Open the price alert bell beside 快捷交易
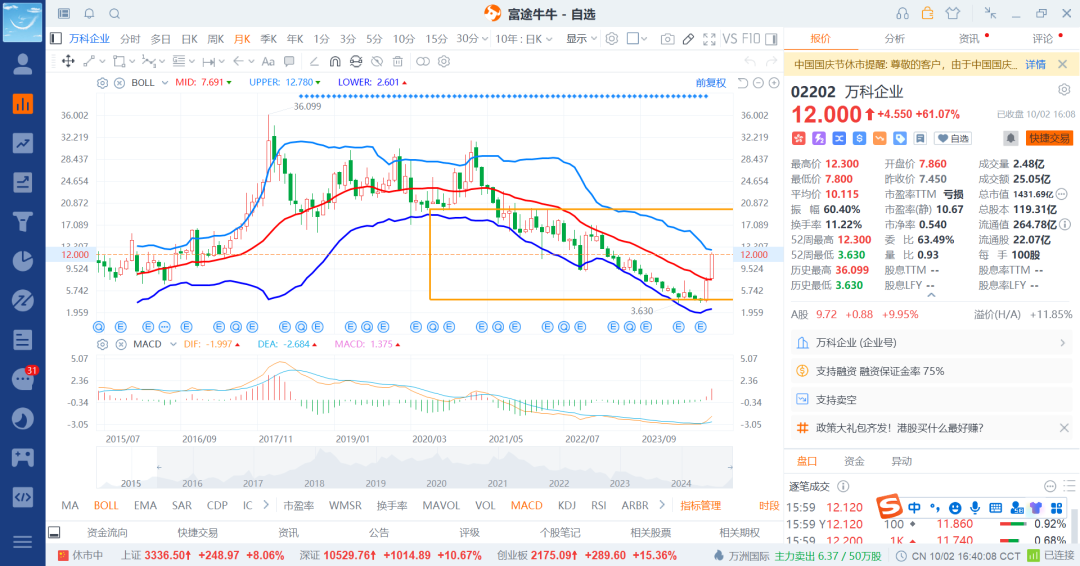 point(1011,138)
